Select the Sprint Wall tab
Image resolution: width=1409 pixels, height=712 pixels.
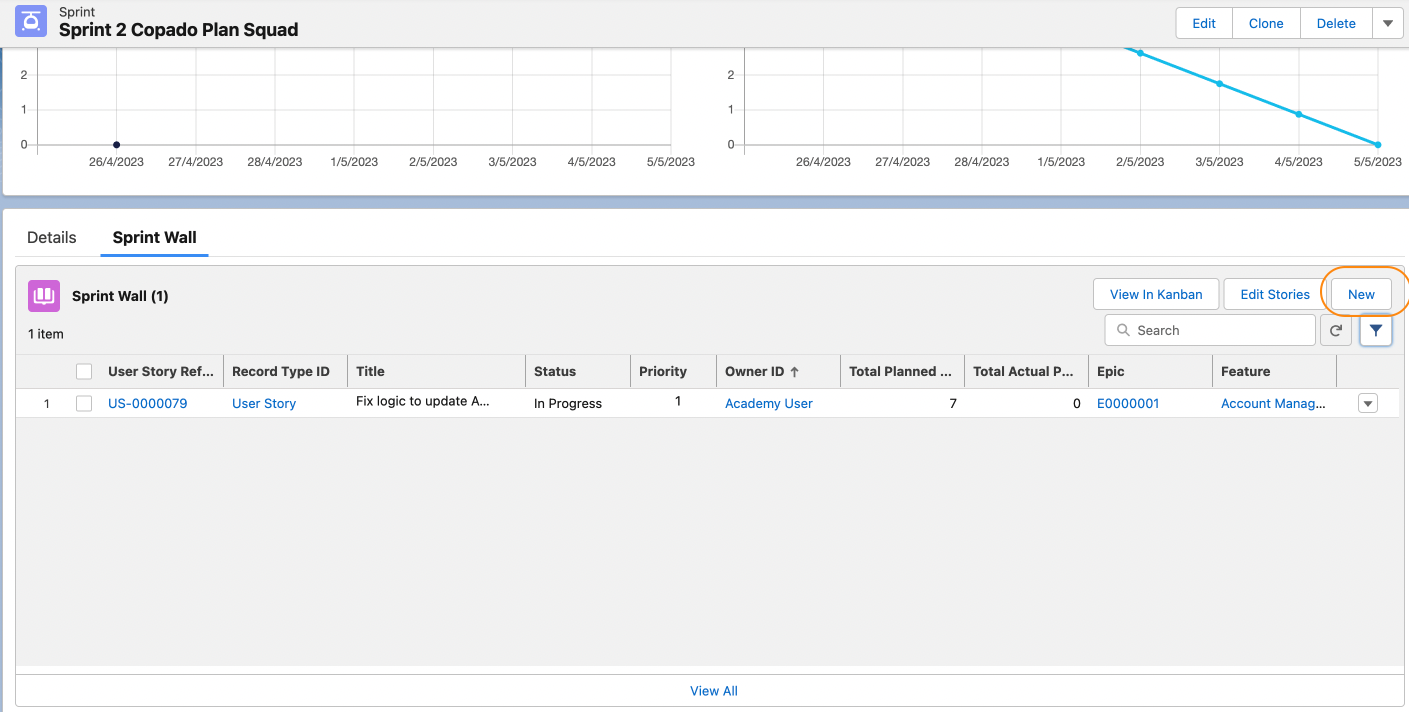point(154,237)
